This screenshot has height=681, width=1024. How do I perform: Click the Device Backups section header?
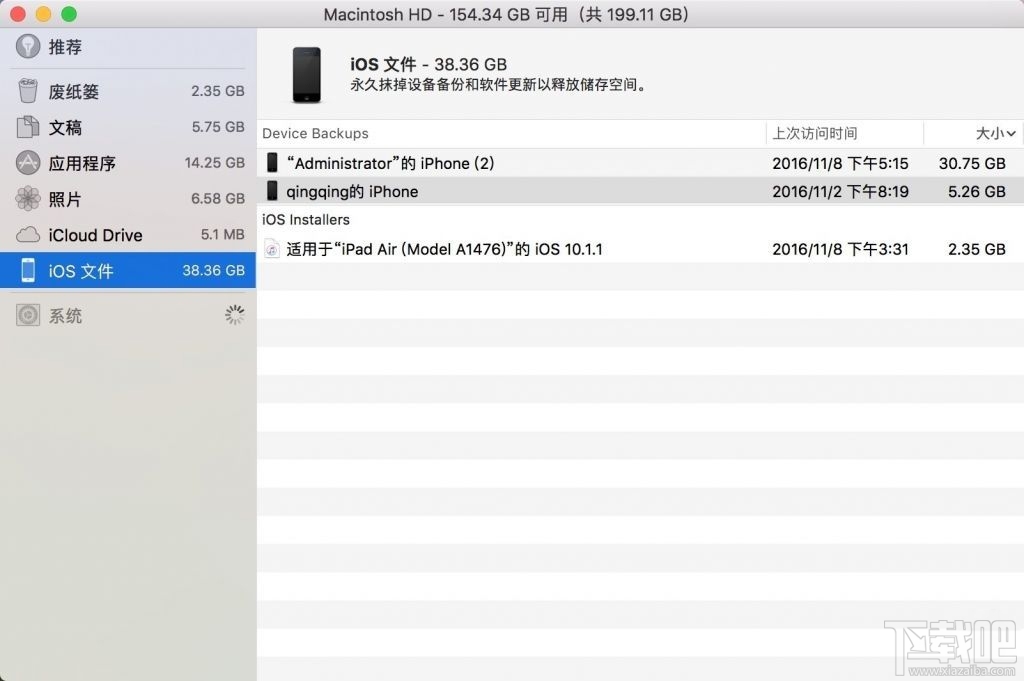[315, 133]
